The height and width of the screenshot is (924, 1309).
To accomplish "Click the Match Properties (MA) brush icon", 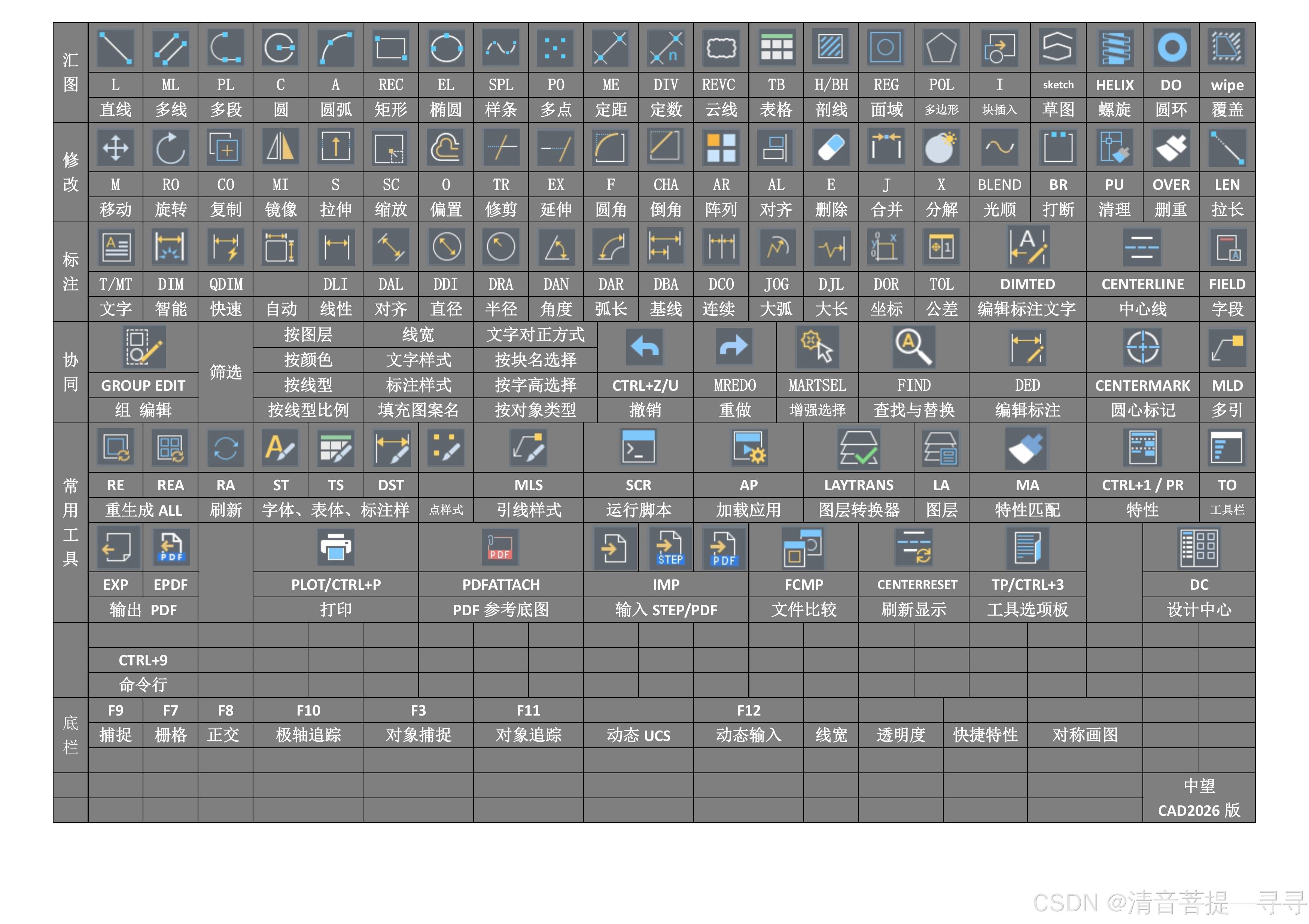I will [1026, 448].
